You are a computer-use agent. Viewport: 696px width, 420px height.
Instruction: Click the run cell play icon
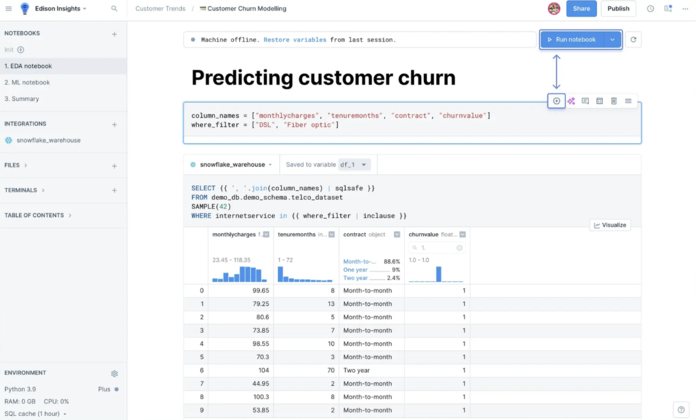pos(557,101)
